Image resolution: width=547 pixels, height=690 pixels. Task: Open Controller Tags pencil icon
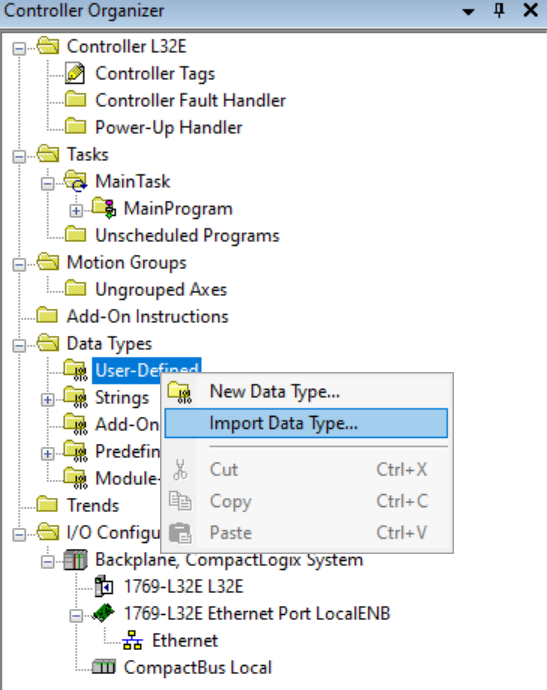point(75,73)
